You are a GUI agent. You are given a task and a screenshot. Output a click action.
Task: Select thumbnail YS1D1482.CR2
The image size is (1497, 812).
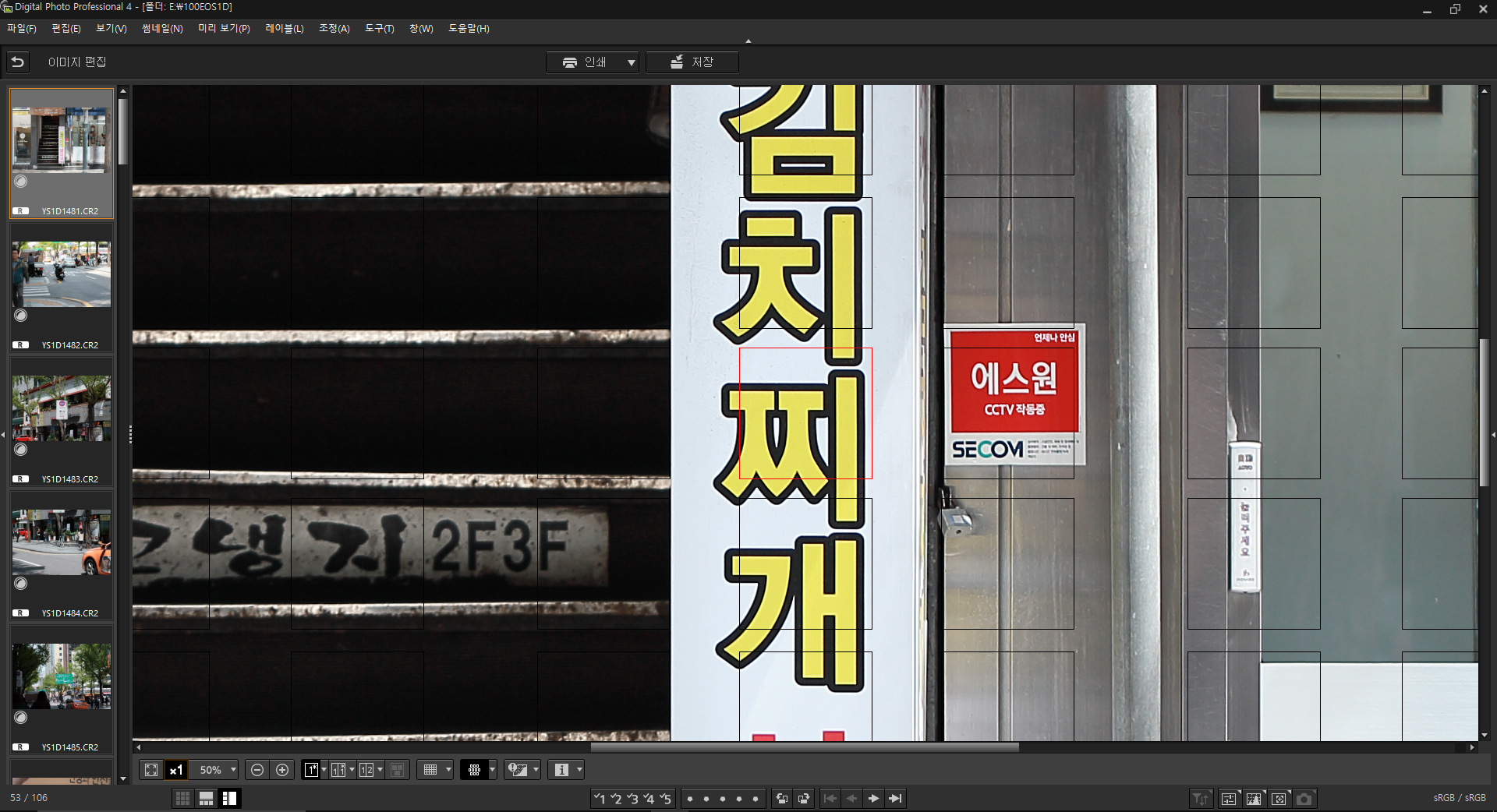tap(62, 288)
